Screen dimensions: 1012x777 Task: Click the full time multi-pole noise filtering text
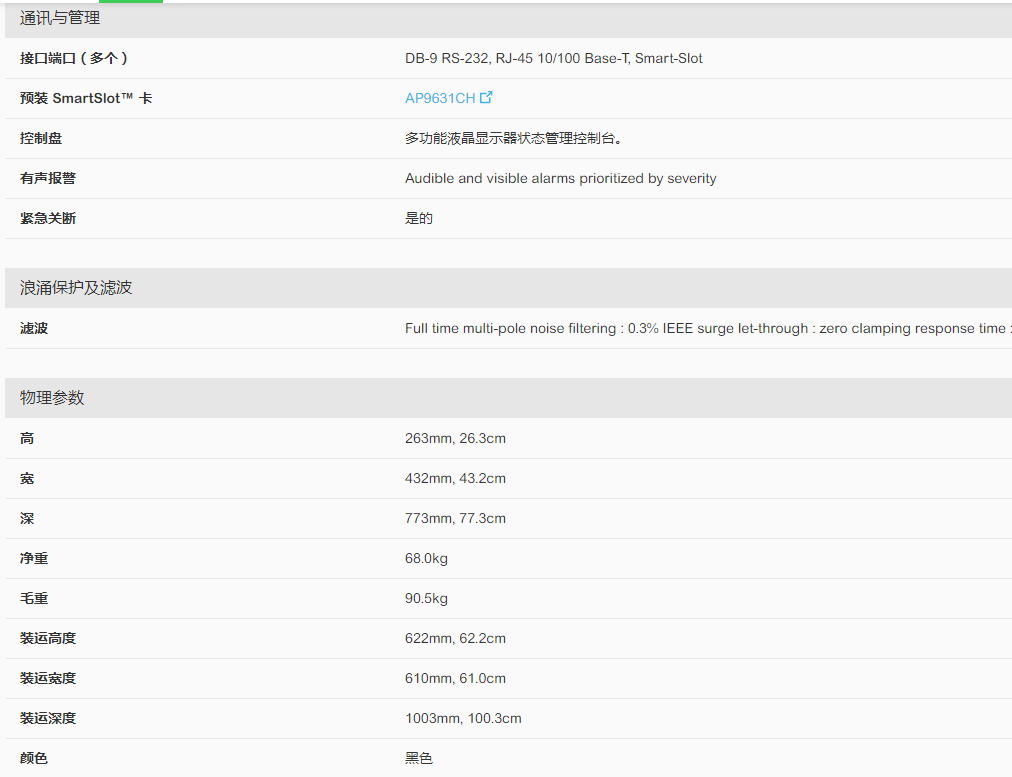point(705,328)
